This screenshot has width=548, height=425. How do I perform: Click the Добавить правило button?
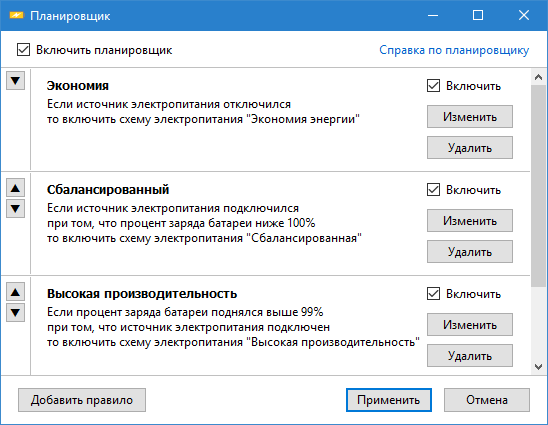[x=82, y=400]
